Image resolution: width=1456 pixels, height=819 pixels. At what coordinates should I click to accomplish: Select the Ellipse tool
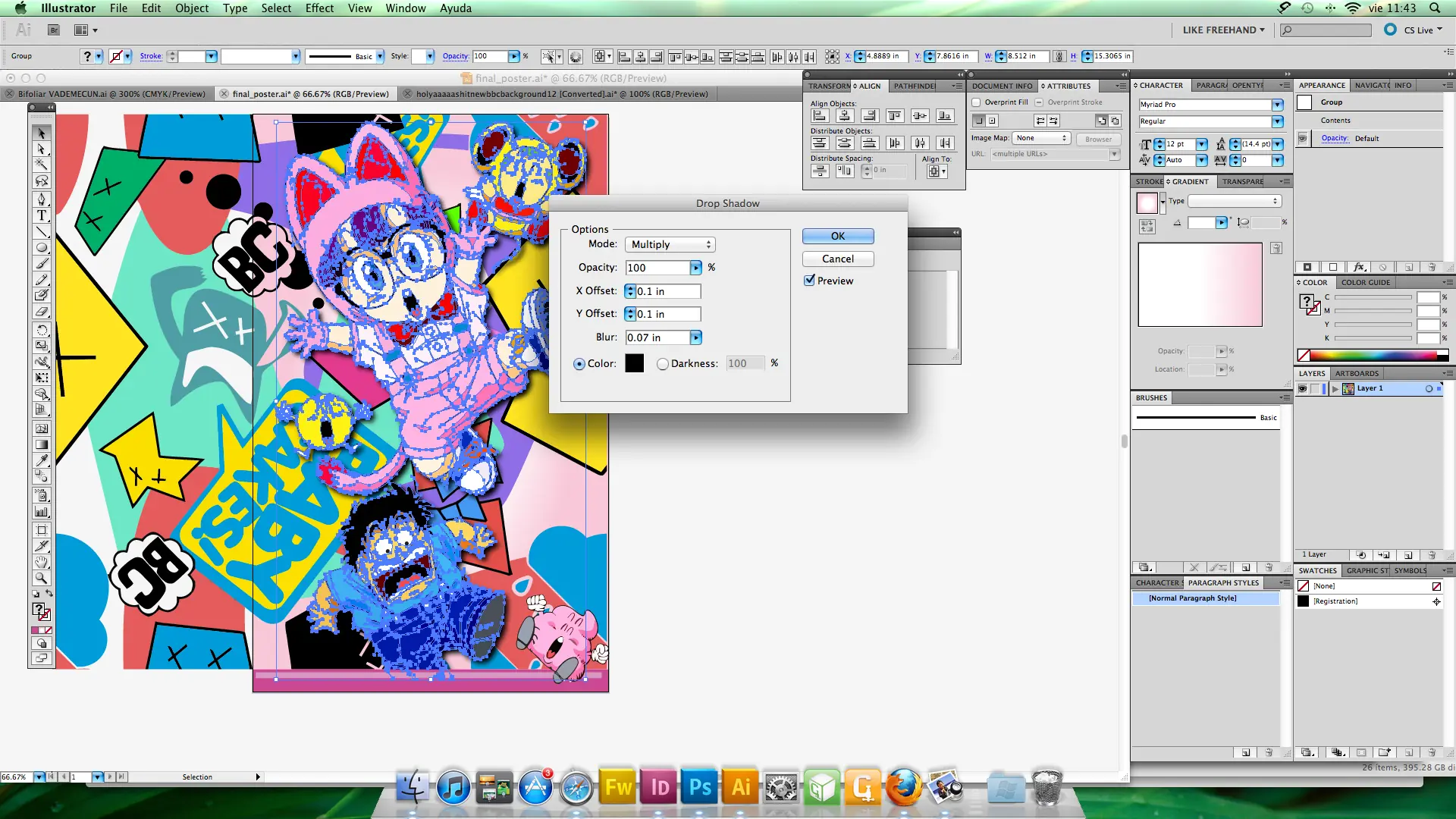tap(42, 247)
